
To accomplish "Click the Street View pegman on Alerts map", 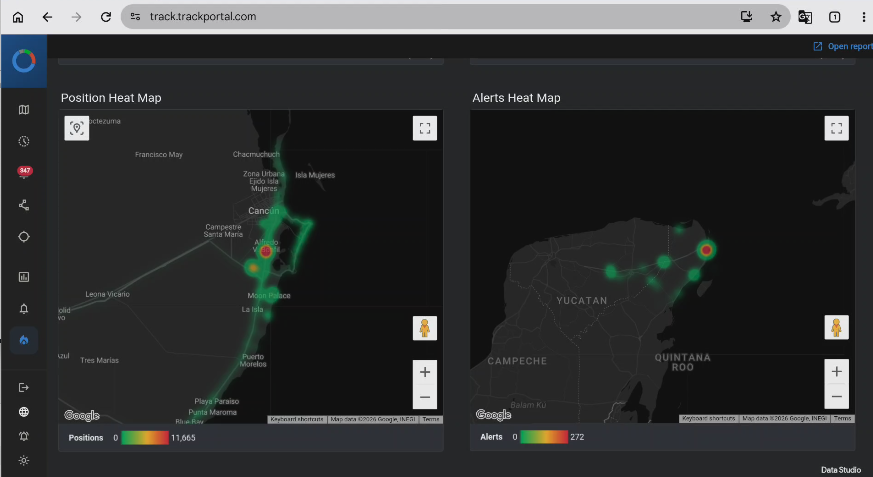I will tap(836, 327).
